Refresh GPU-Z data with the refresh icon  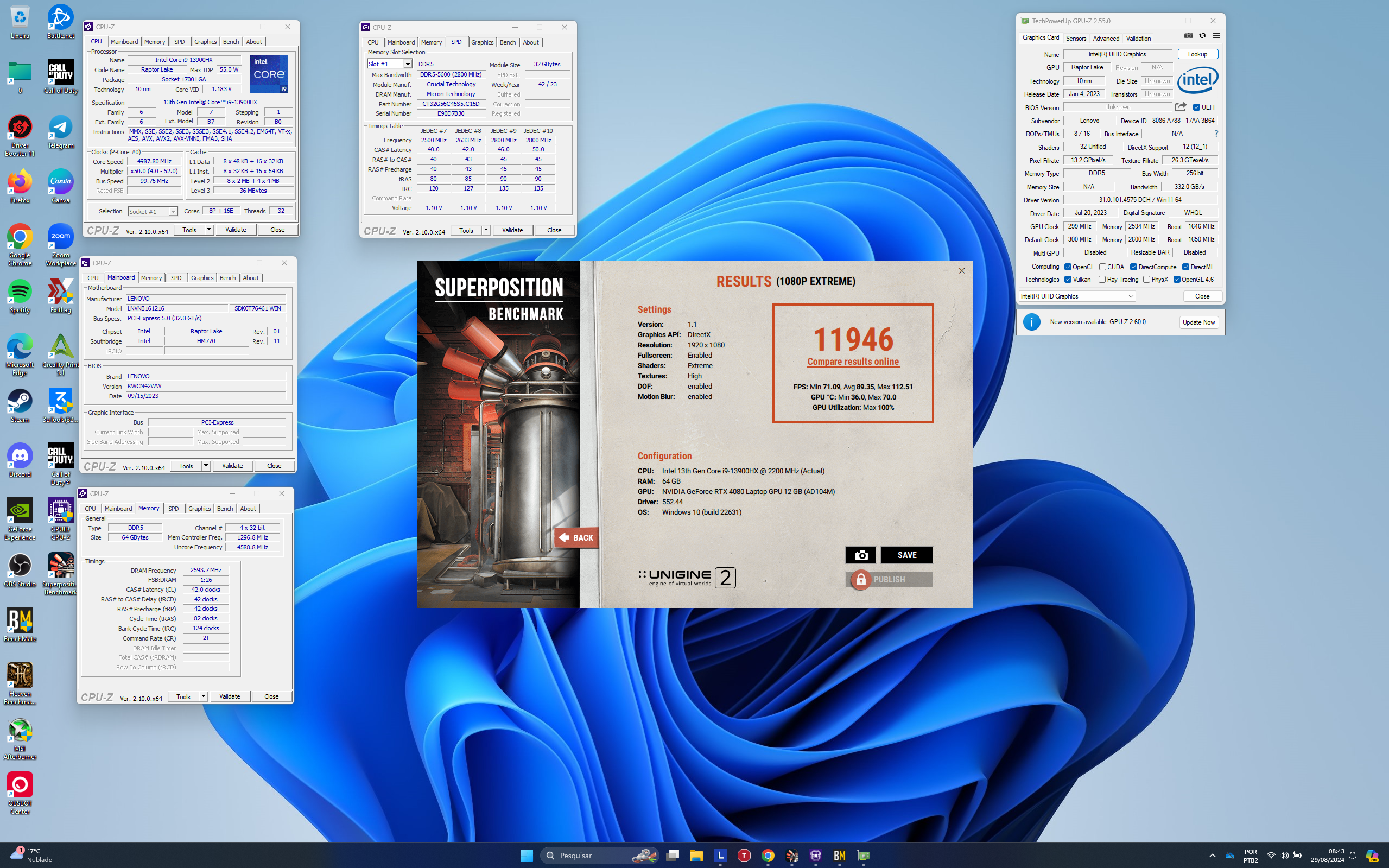[1202, 36]
